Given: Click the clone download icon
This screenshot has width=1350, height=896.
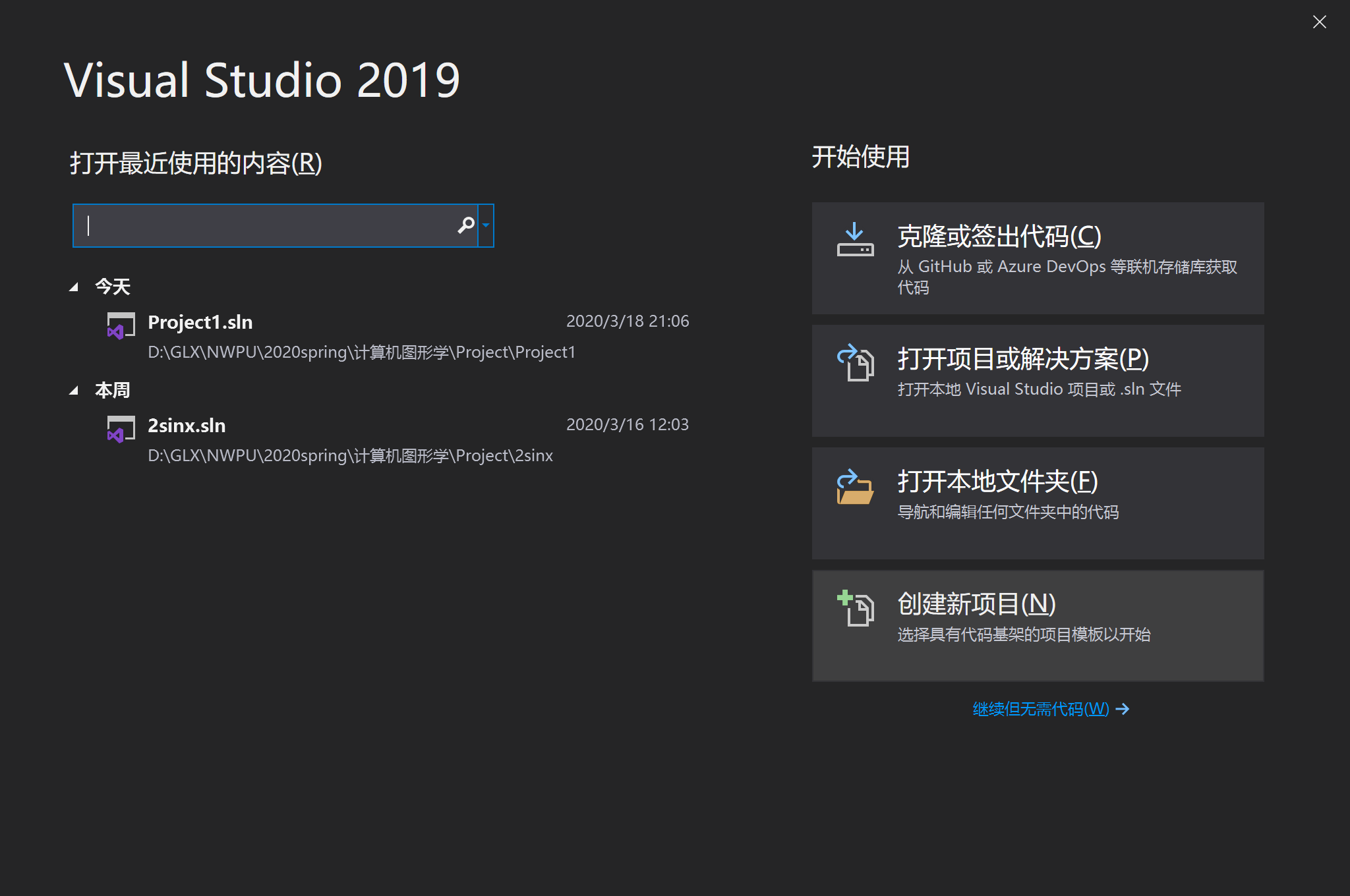Looking at the screenshot, I should click(x=855, y=239).
